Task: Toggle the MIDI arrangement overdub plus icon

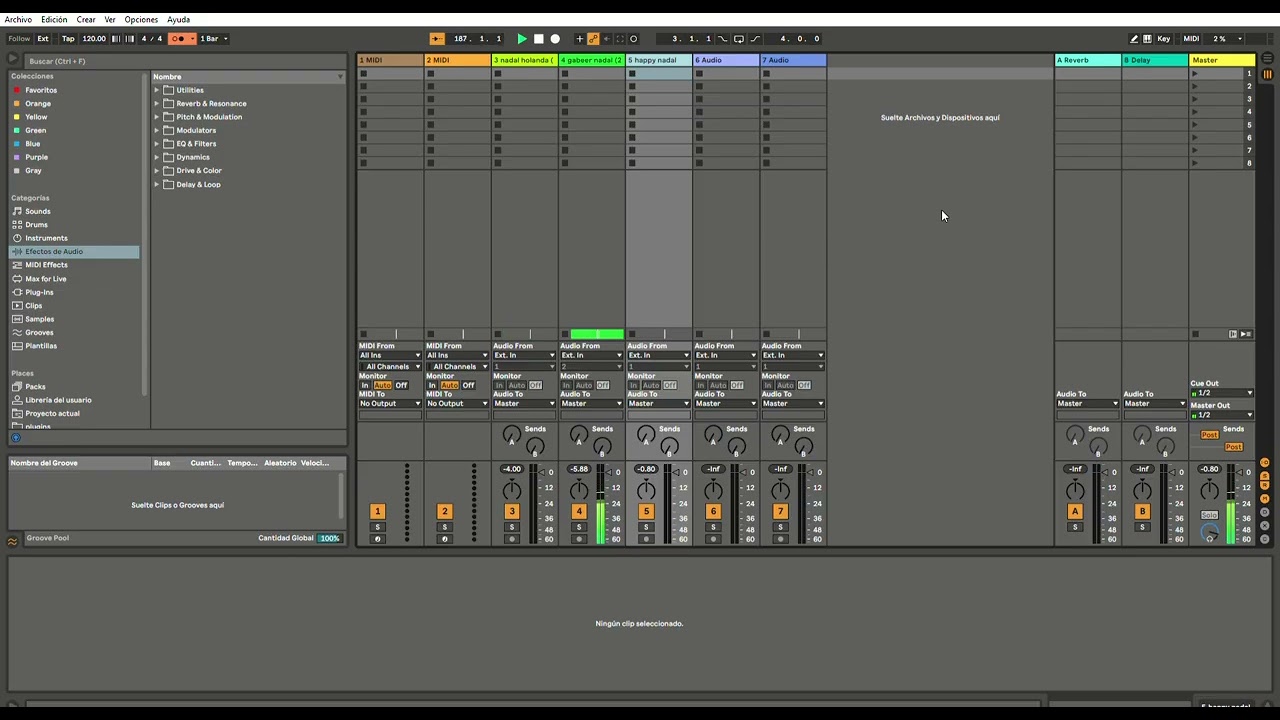Action: (579, 39)
